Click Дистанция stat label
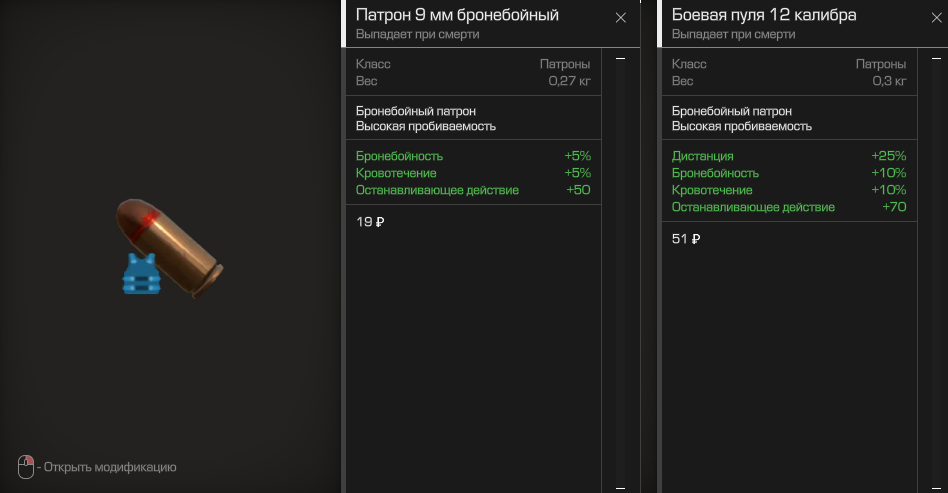Image resolution: width=948 pixels, height=493 pixels. pos(703,156)
